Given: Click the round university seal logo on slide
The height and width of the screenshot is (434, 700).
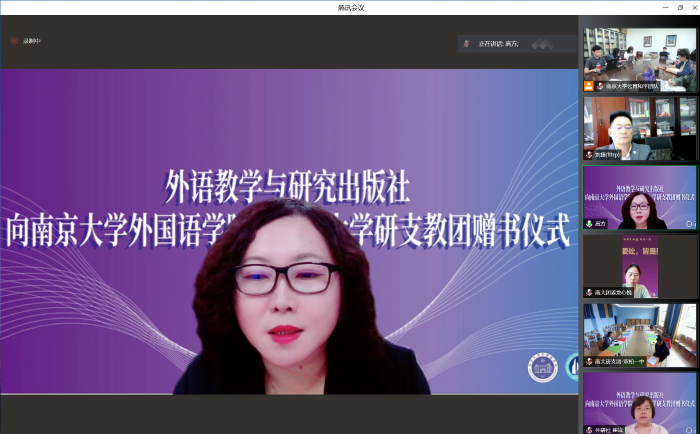Looking at the screenshot, I should [x=543, y=367].
